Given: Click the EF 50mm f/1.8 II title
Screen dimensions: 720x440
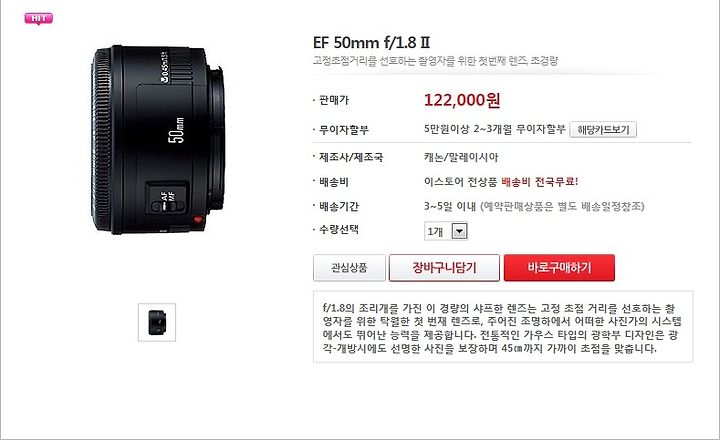Looking at the screenshot, I should (371, 42).
